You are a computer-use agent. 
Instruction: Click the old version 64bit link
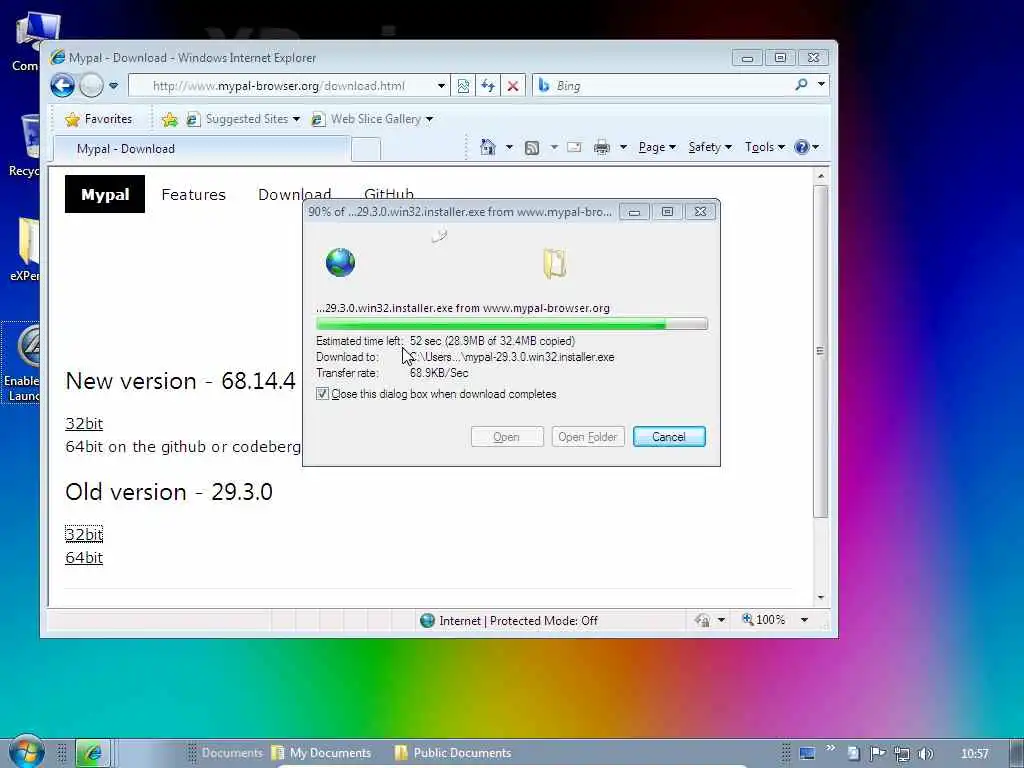point(84,557)
